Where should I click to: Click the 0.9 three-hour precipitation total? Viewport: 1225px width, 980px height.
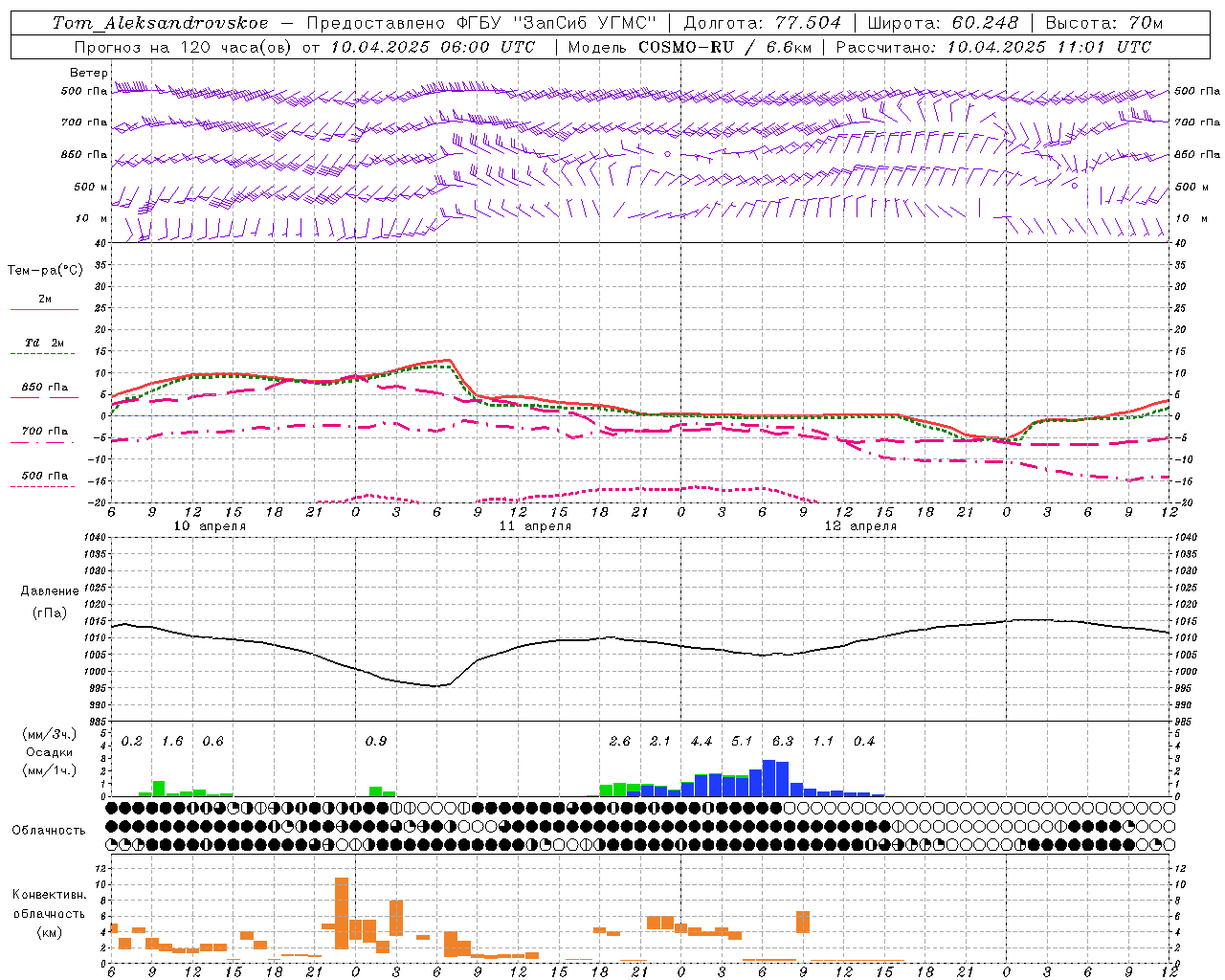pyautogui.click(x=376, y=742)
